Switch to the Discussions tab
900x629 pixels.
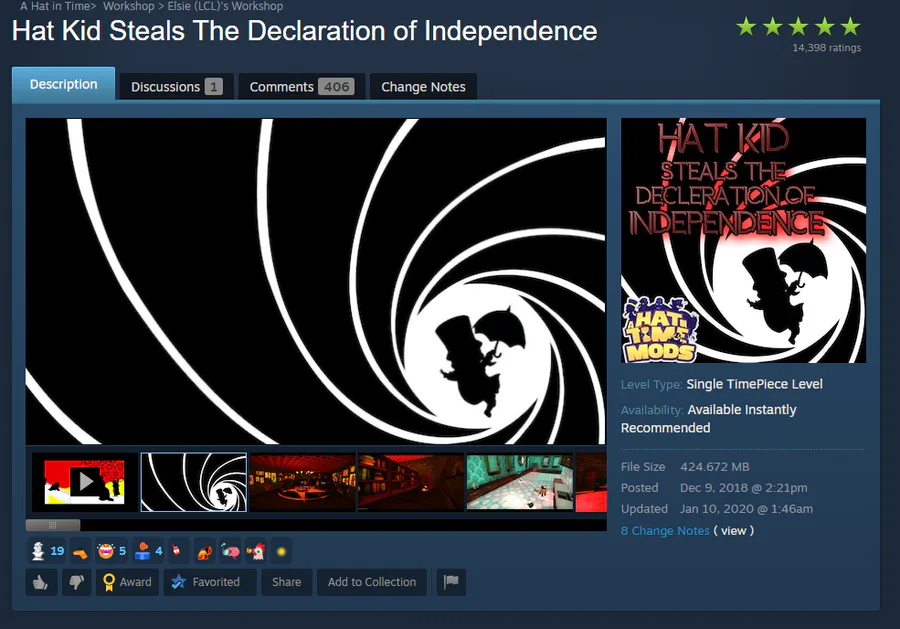point(175,87)
